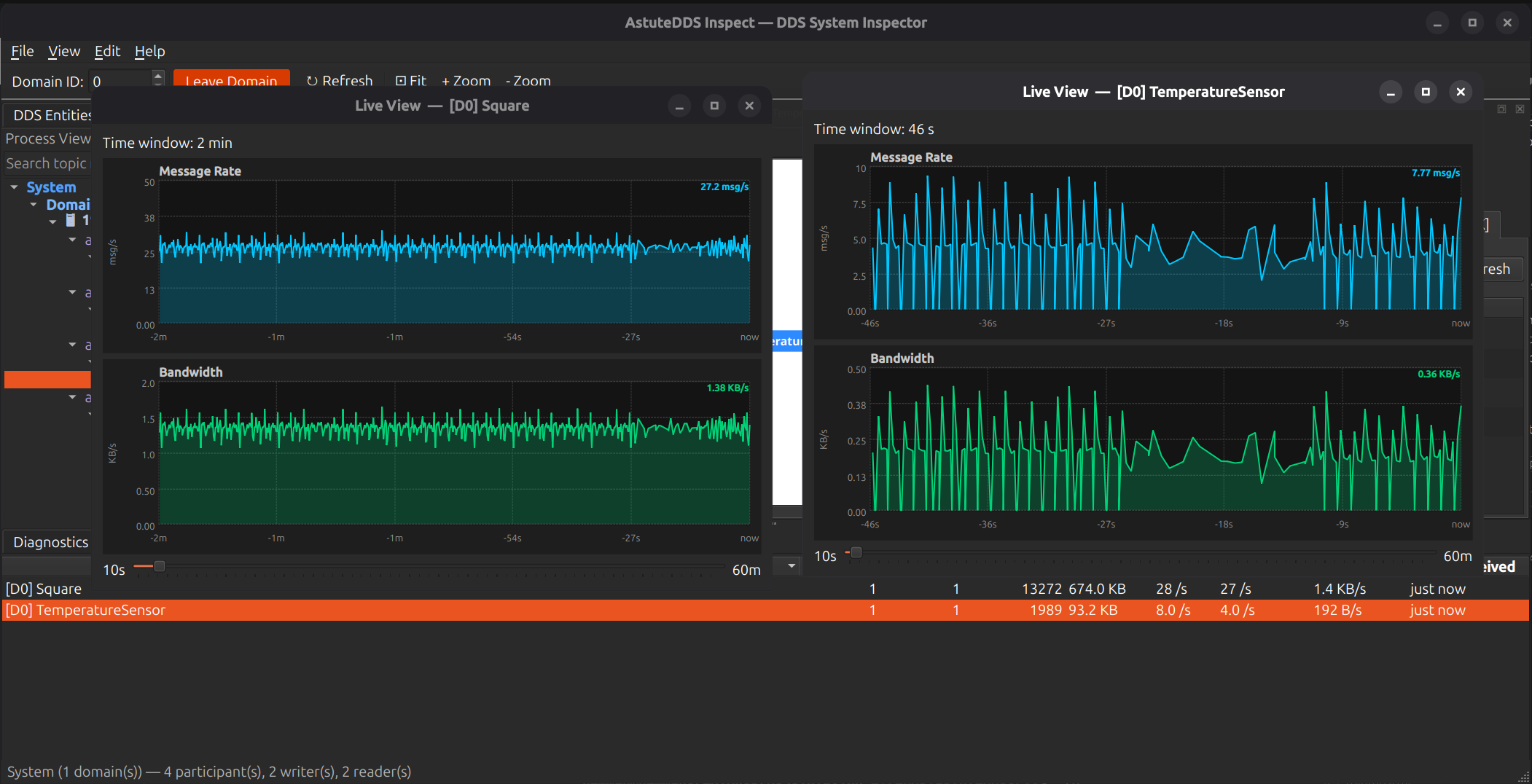
Task: Open the dropdown arrow beside Square slider
Action: 792,566
